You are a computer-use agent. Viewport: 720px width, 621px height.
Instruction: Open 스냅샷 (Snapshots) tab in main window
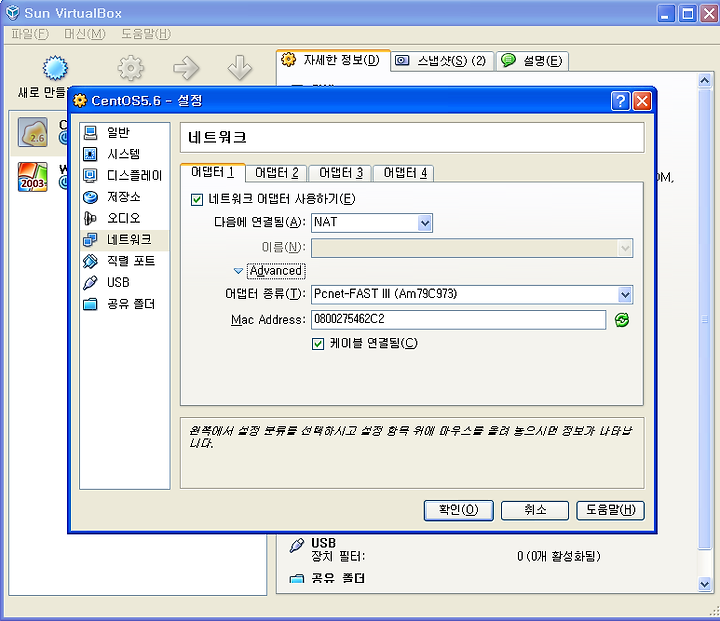442,61
